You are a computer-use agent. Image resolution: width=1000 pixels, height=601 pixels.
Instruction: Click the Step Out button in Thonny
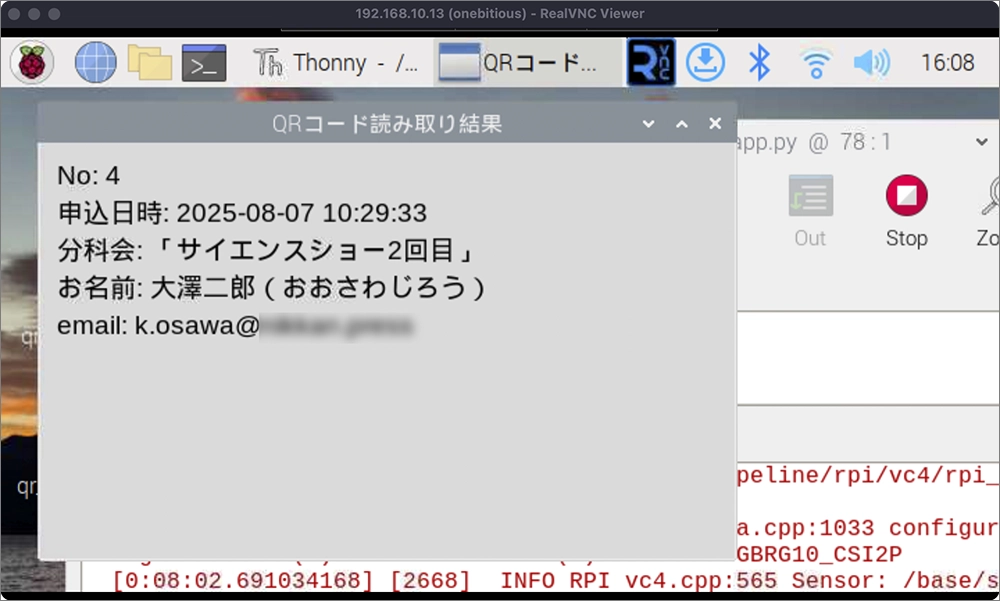coord(810,208)
